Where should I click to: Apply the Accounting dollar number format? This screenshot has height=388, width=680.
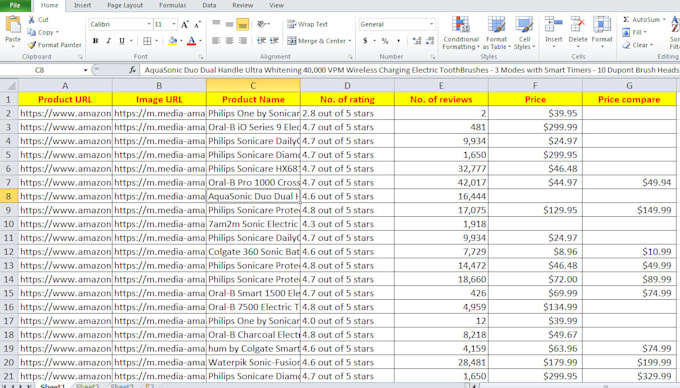(x=365, y=41)
